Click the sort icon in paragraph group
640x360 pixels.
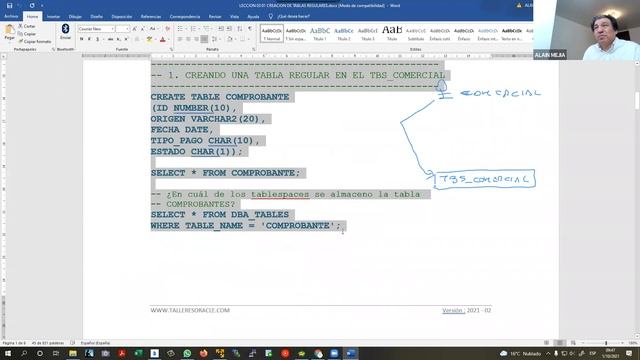[x=240, y=29]
